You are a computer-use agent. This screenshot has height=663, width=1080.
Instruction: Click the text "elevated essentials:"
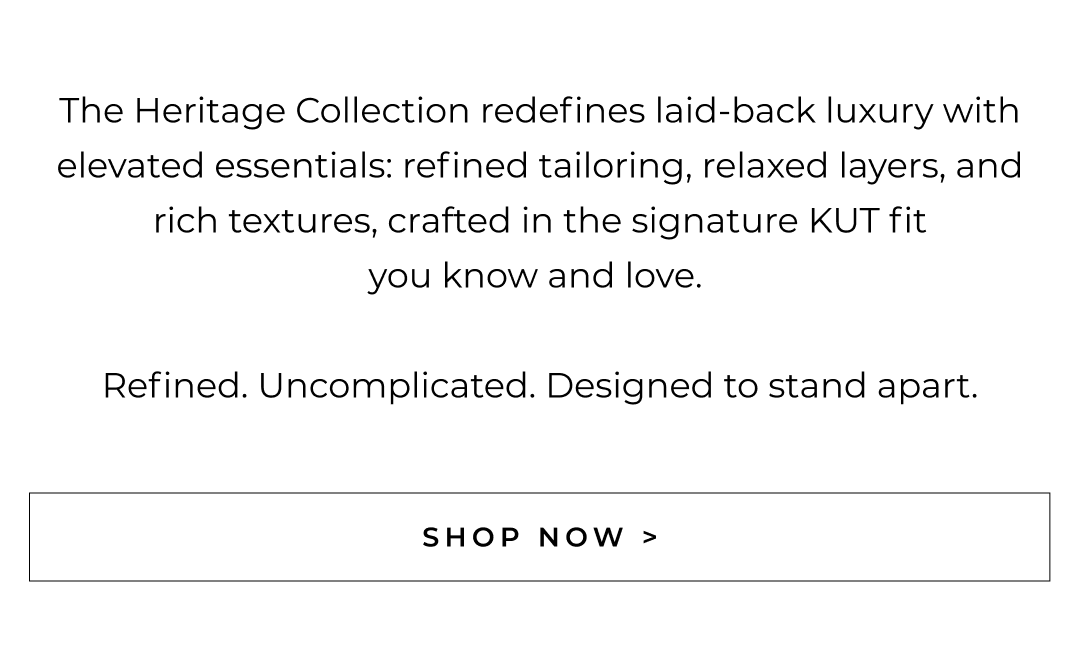pyautogui.click(x=224, y=166)
